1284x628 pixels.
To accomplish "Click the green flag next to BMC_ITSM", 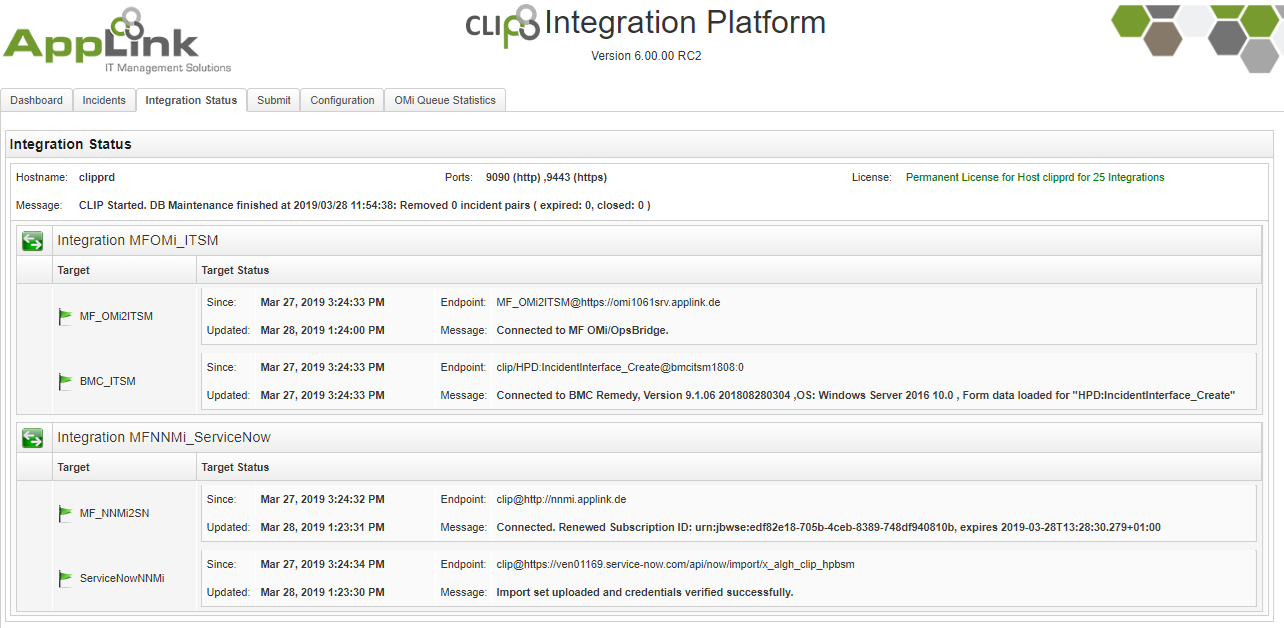I will 66,381.
